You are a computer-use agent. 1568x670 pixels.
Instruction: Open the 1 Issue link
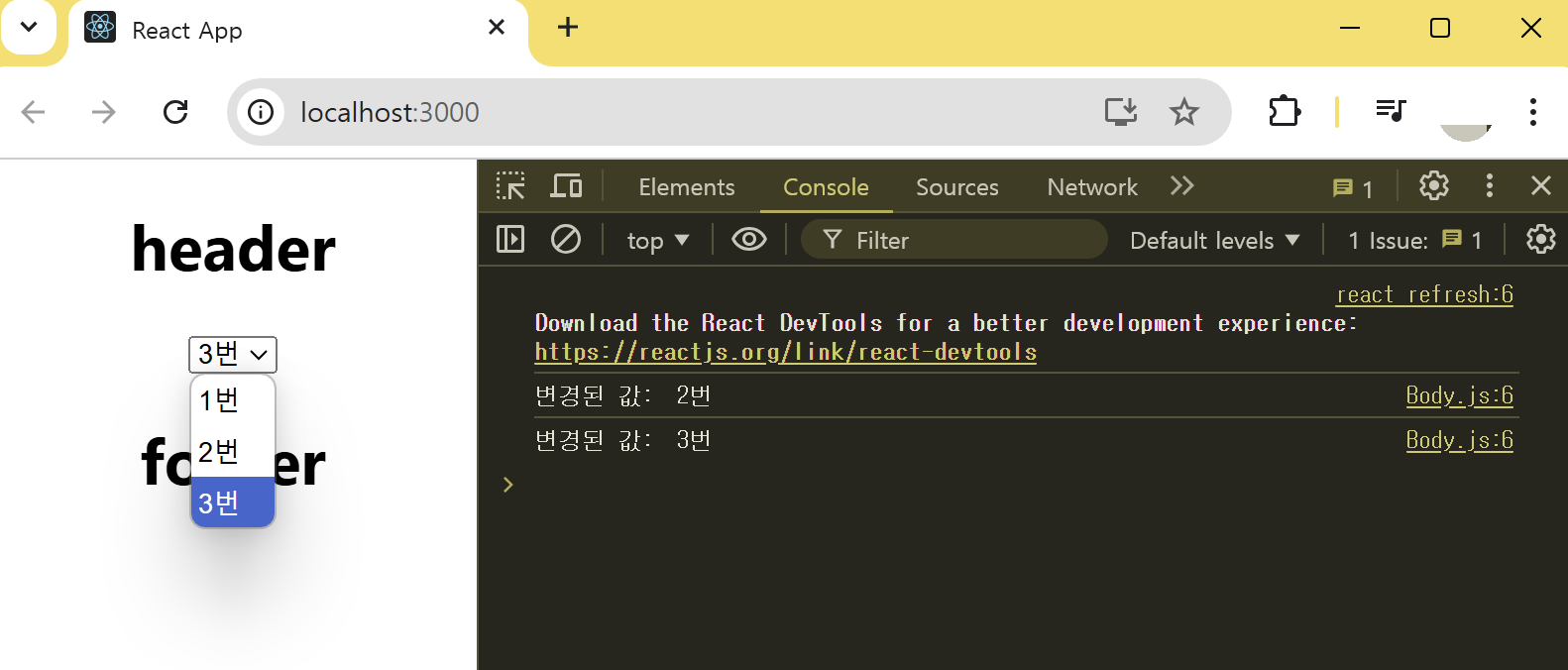tap(1415, 240)
